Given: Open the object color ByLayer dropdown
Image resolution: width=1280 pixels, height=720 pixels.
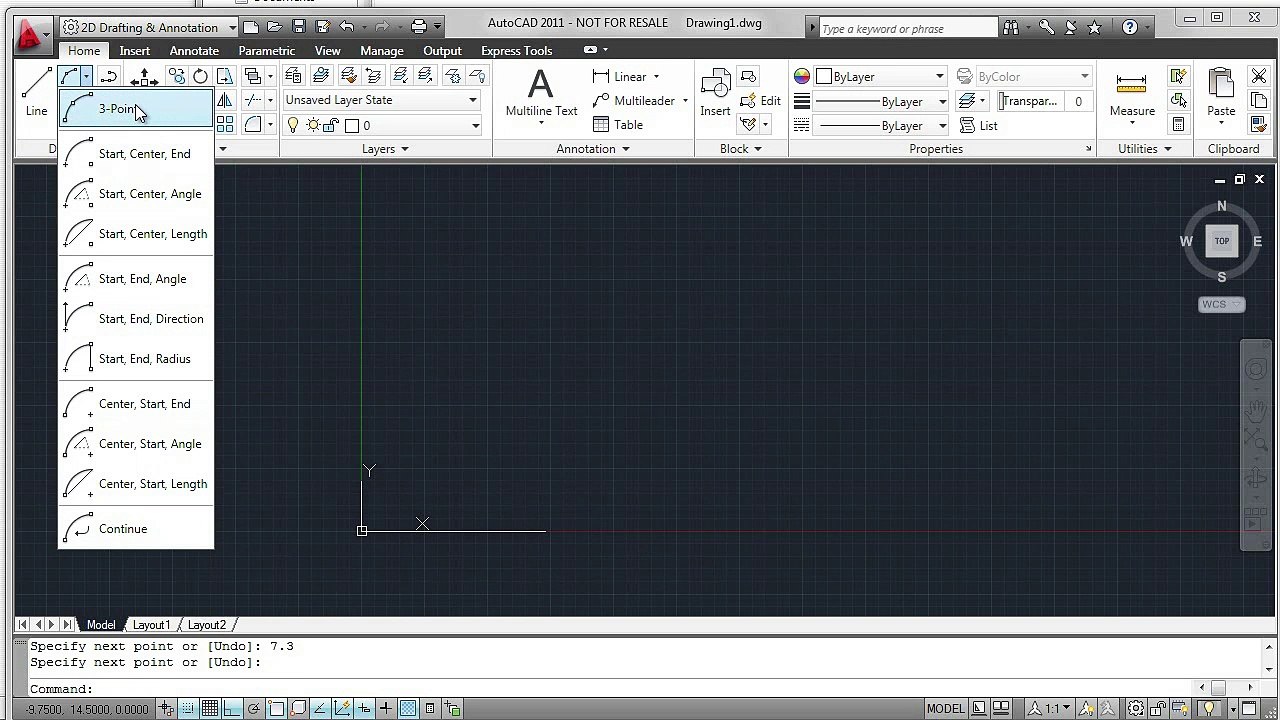Looking at the screenshot, I should (881, 76).
